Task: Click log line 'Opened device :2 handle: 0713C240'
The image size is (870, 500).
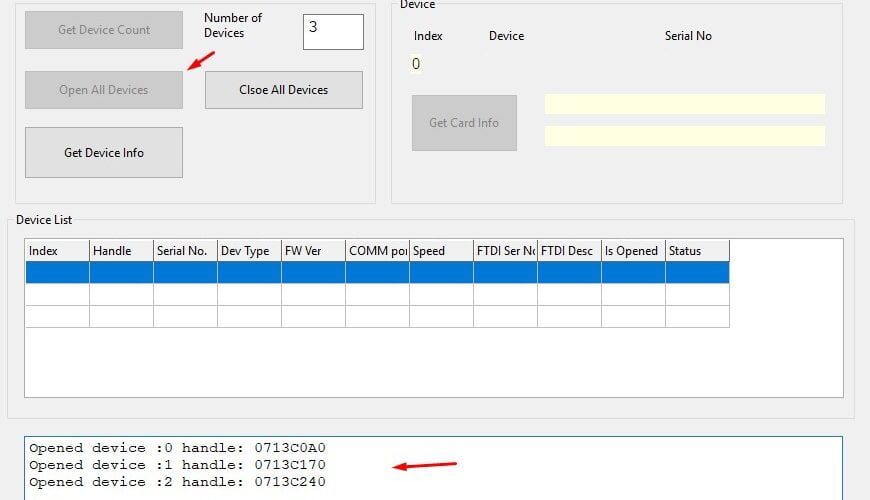Action: [177, 482]
